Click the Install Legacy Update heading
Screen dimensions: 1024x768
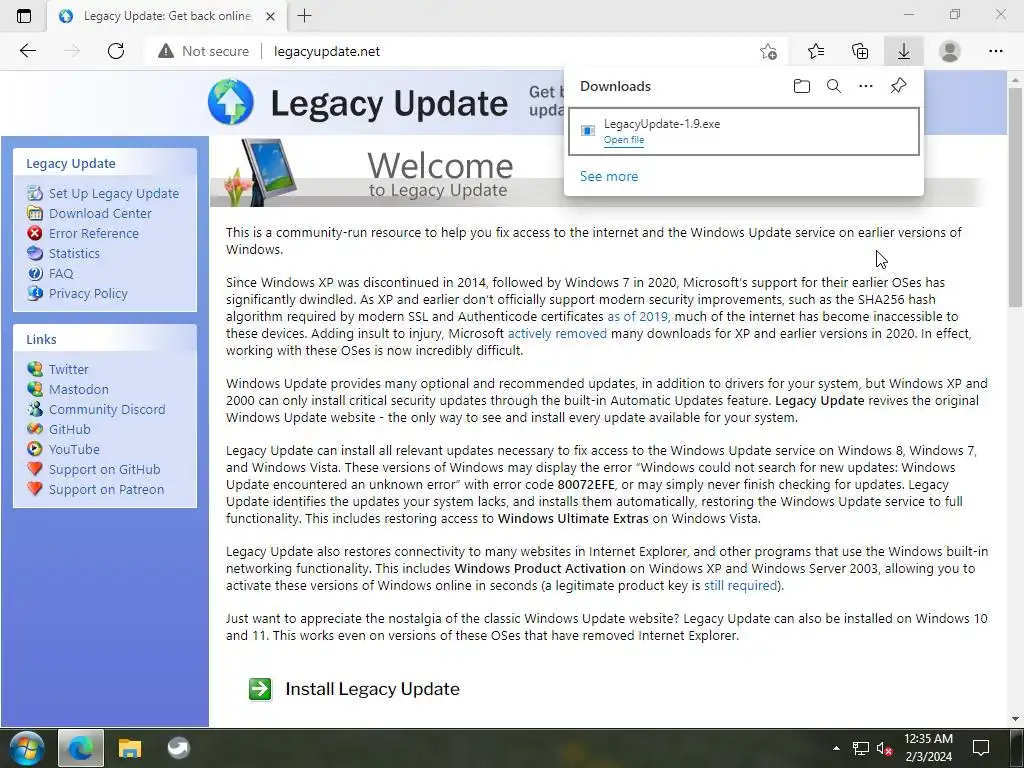[x=372, y=689]
